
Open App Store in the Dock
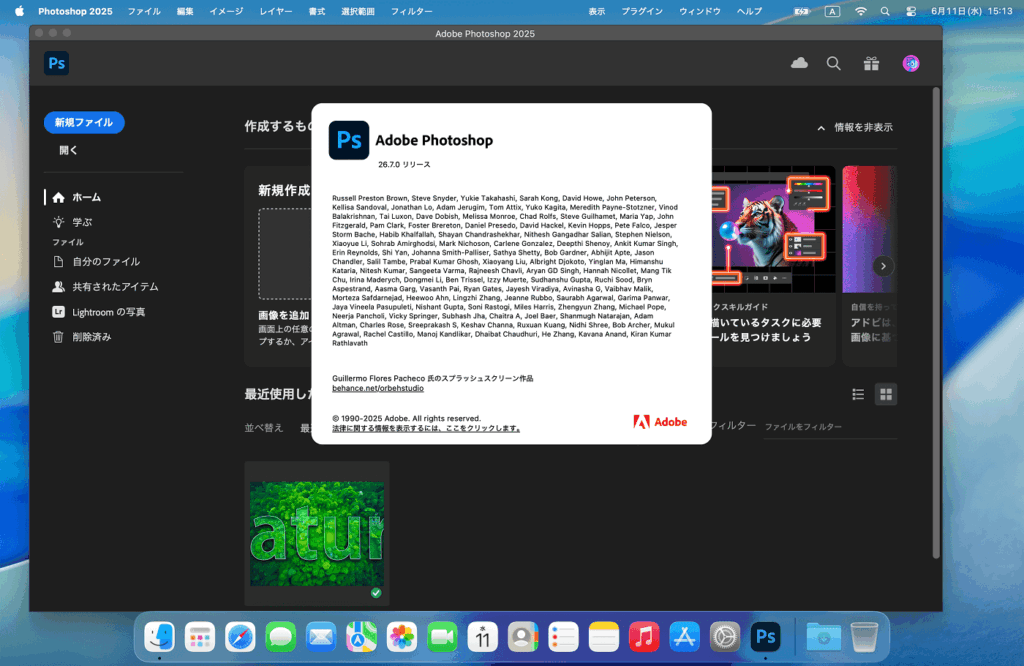click(x=684, y=637)
